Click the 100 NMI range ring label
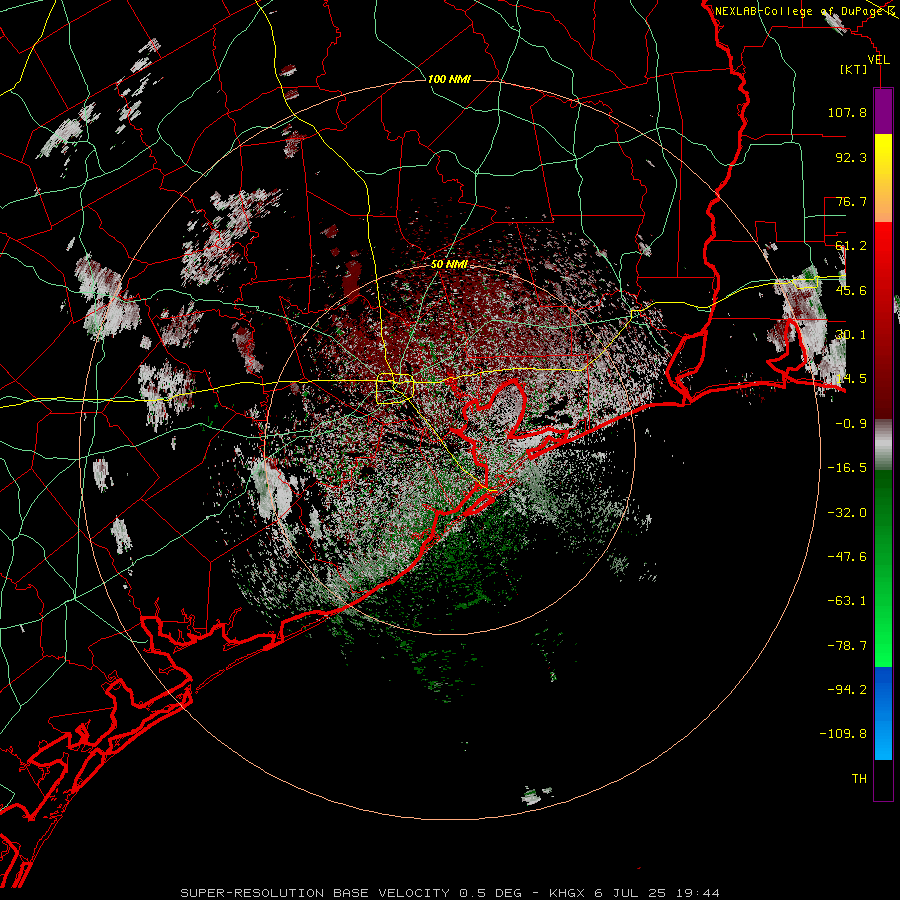This screenshot has width=900, height=900. 449,79
